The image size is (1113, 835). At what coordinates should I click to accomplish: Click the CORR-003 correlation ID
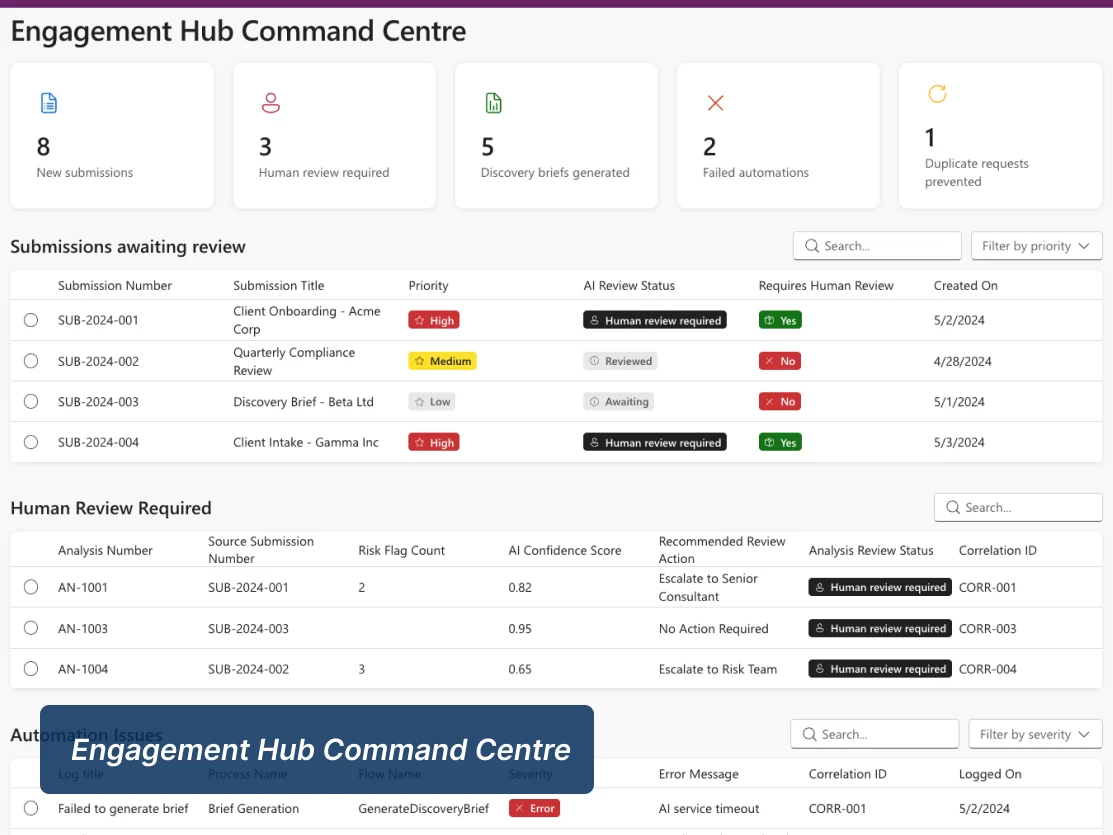click(x=987, y=628)
